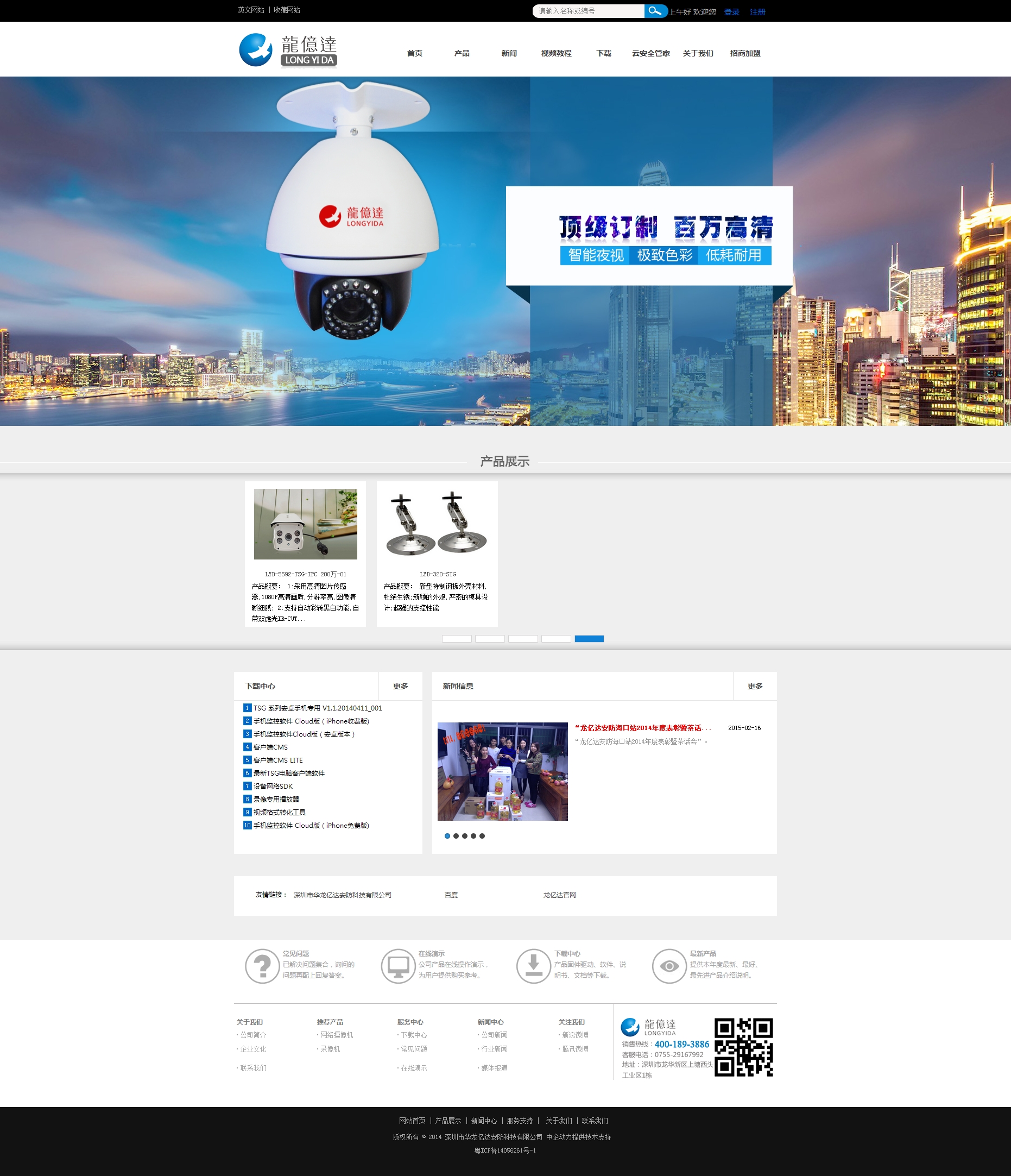Open the LYD-320-STG bracket product thumbnail

click(x=437, y=524)
